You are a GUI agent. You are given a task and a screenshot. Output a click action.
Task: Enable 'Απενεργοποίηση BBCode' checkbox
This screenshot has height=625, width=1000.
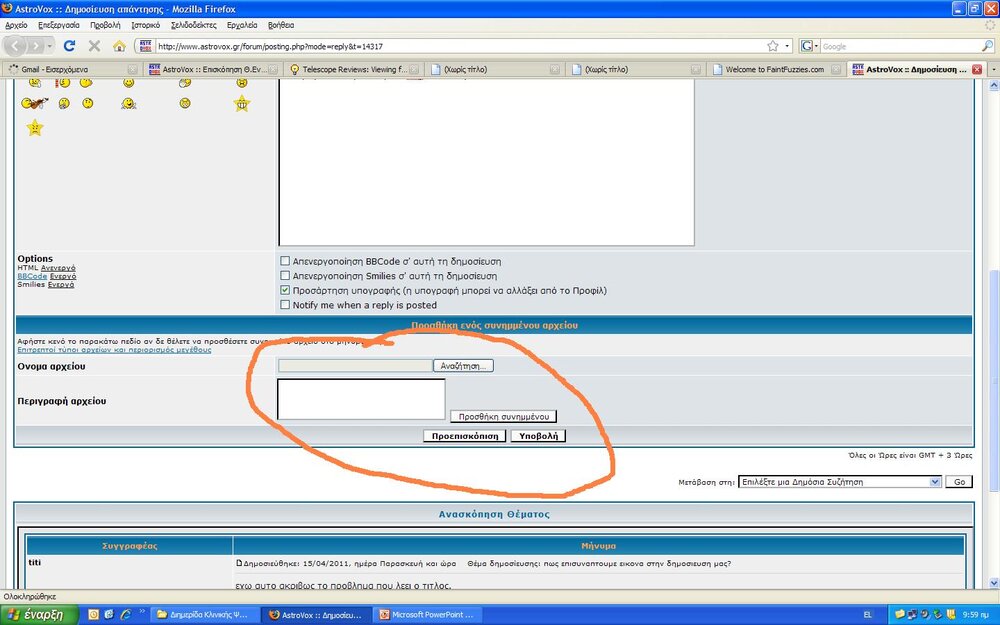click(x=286, y=262)
